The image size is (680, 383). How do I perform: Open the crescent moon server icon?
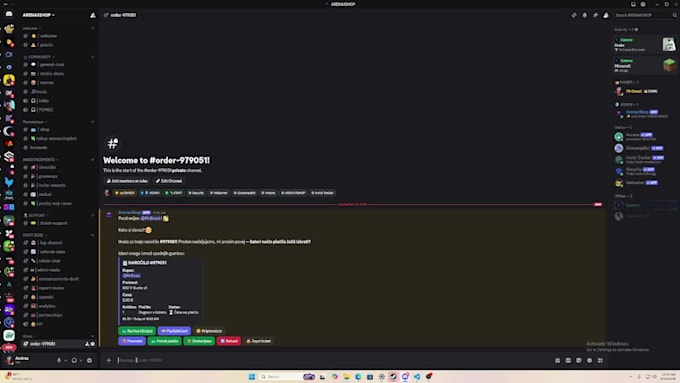pyautogui.click(x=9, y=131)
